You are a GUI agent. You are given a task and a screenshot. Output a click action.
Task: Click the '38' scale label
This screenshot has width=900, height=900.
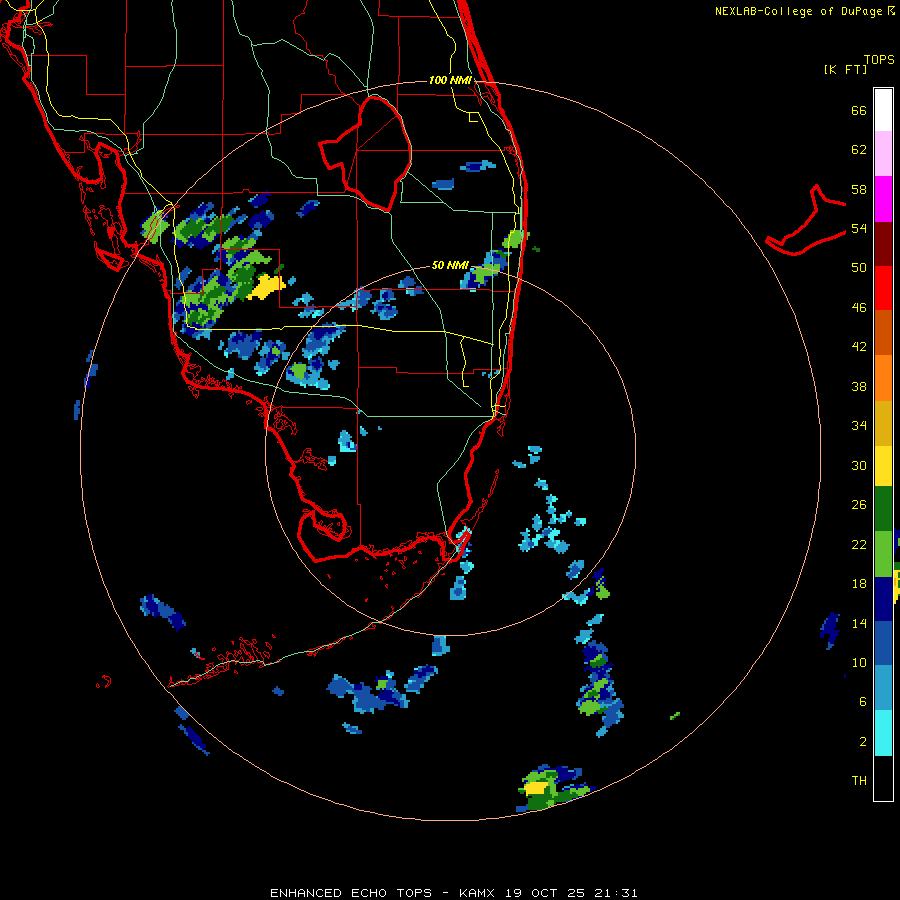[x=859, y=386]
